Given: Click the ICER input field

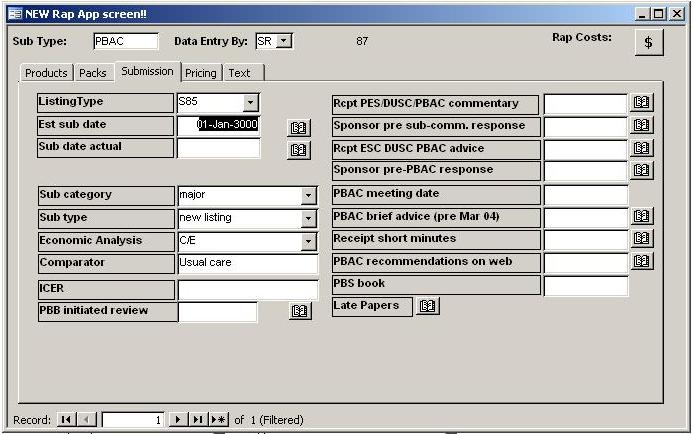Looking at the screenshot, I should (x=247, y=289).
